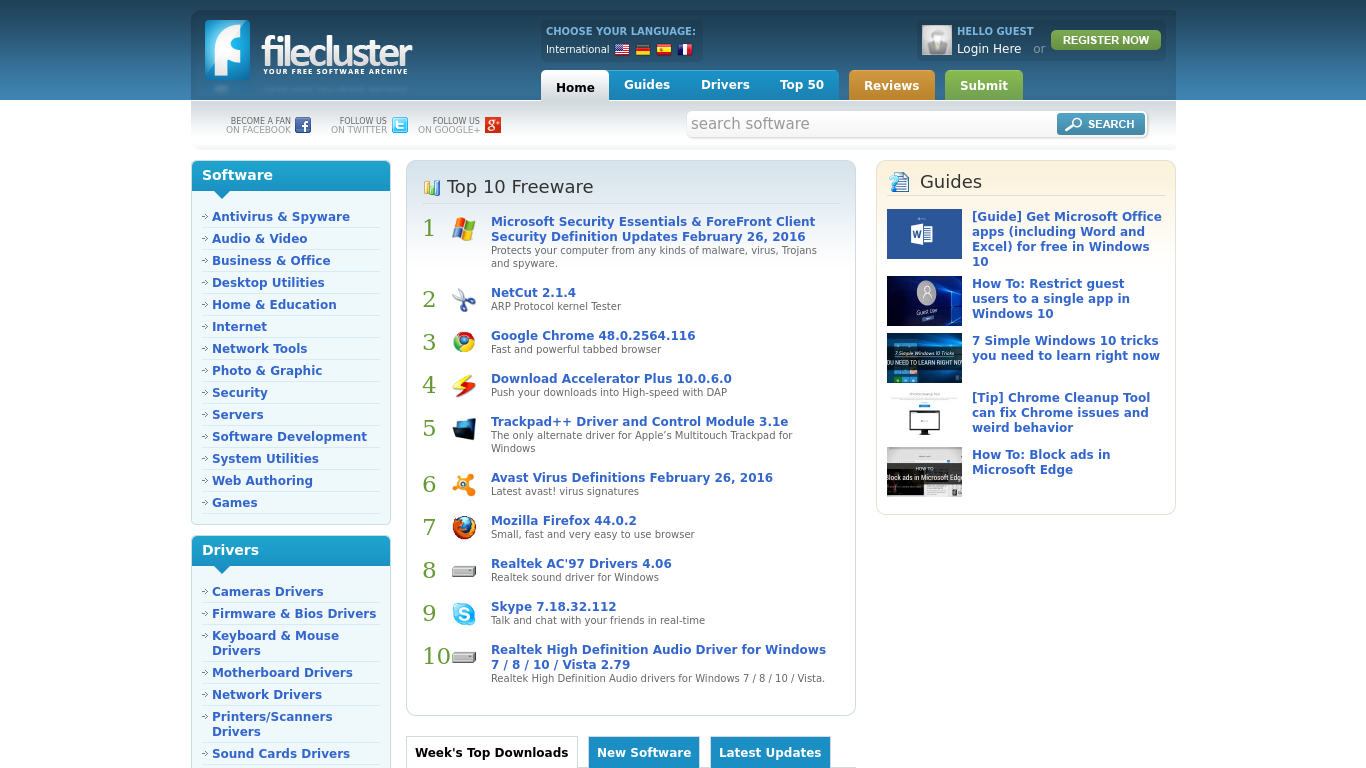Open the Servers software category

pos(238,415)
